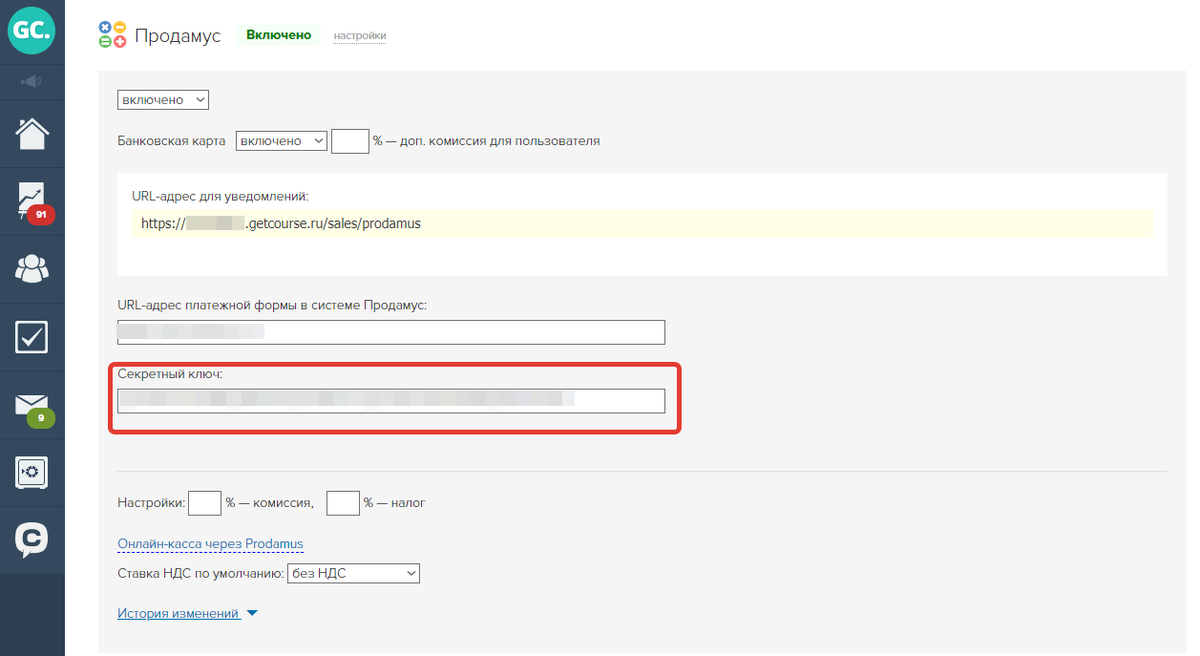Open the Ставка НДС 'без НДС' dropdown
This screenshot has height=656, width=1200.
[353, 573]
